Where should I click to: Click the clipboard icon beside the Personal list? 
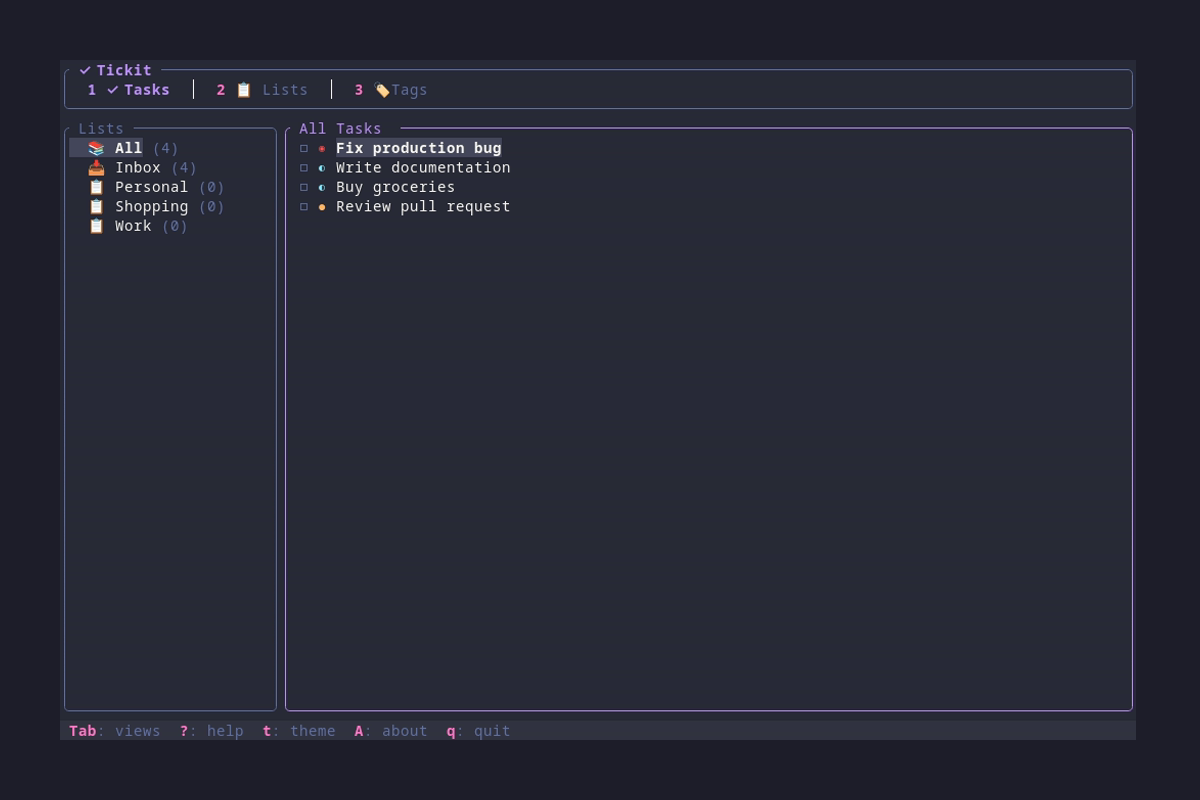(97, 187)
